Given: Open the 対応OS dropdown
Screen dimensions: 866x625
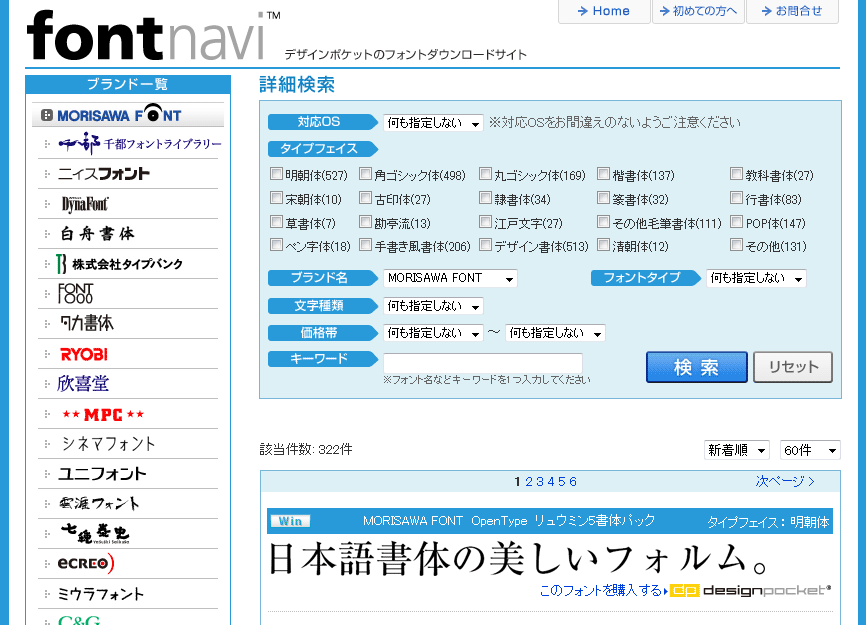Looking at the screenshot, I should tap(434, 123).
